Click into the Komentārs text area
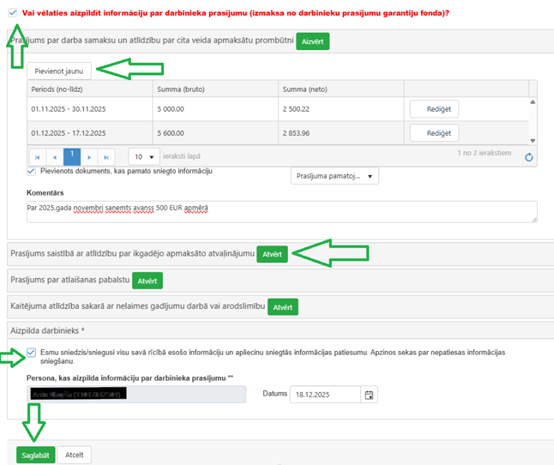 tap(282, 212)
